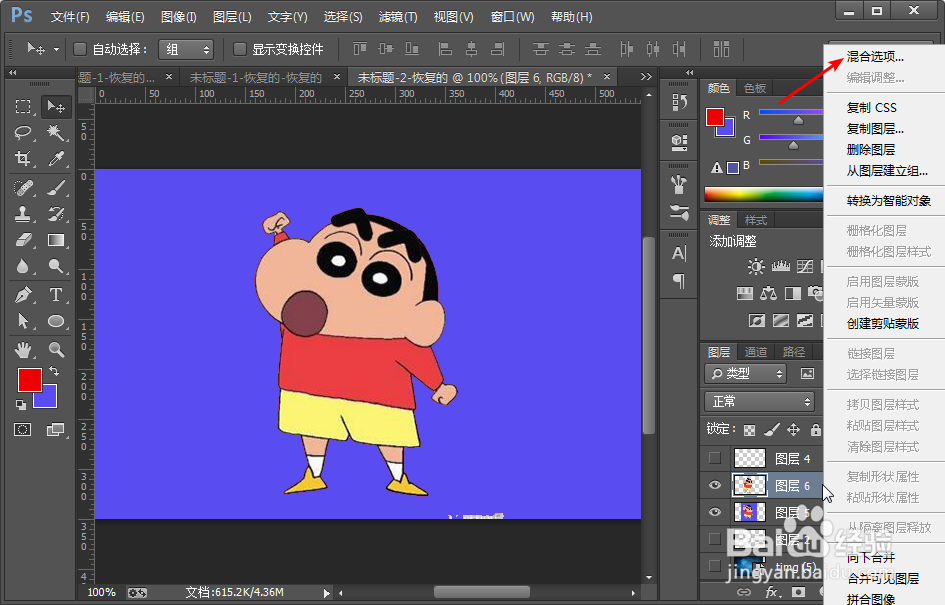Image resolution: width=945 pixels, height=605 pixels.
Task: Select the Ellipse shape tool
Action: coord(56,321)
